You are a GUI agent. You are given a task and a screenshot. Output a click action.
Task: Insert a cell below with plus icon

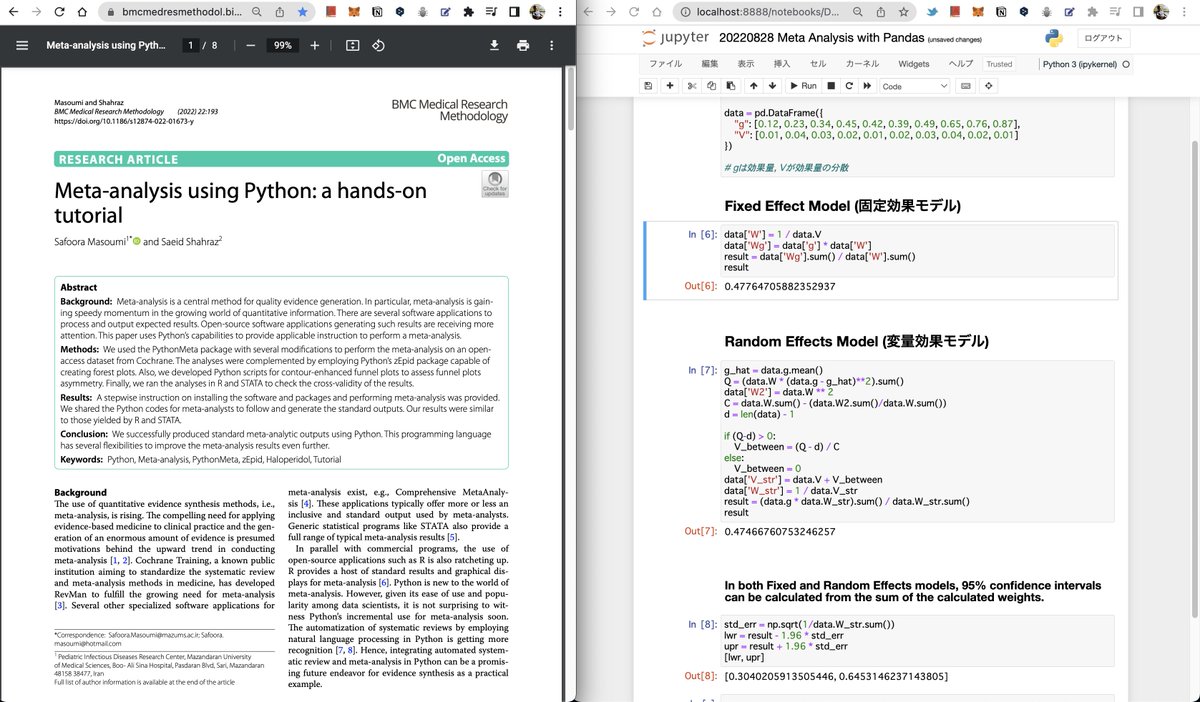[x=670, y=86]
